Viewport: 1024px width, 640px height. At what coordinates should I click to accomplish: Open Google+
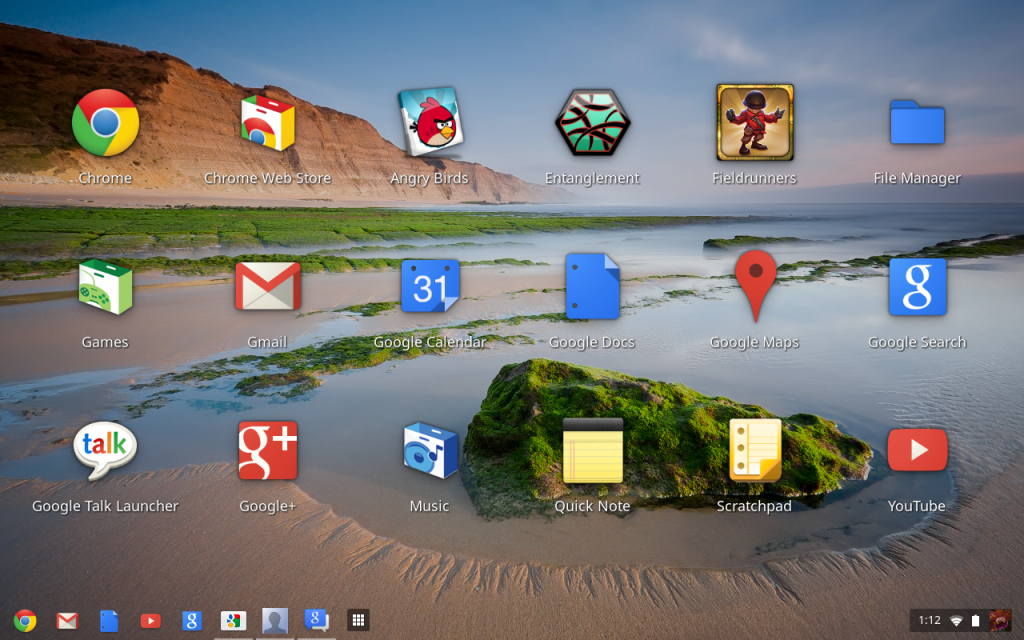click(x=267, y=450)
